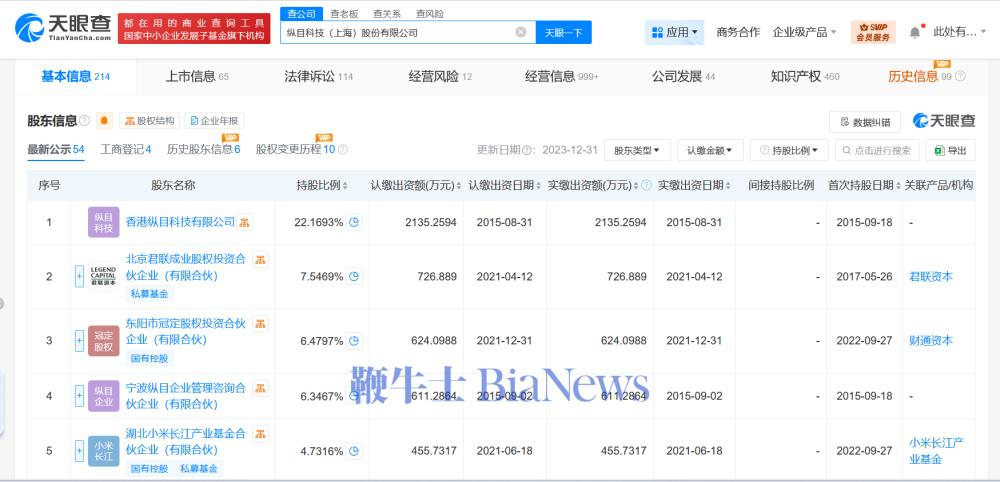Screen dimensions: 1000x482
Task: Expand row 2 北京君联成业 plus toggle
Action: point(79,277)
